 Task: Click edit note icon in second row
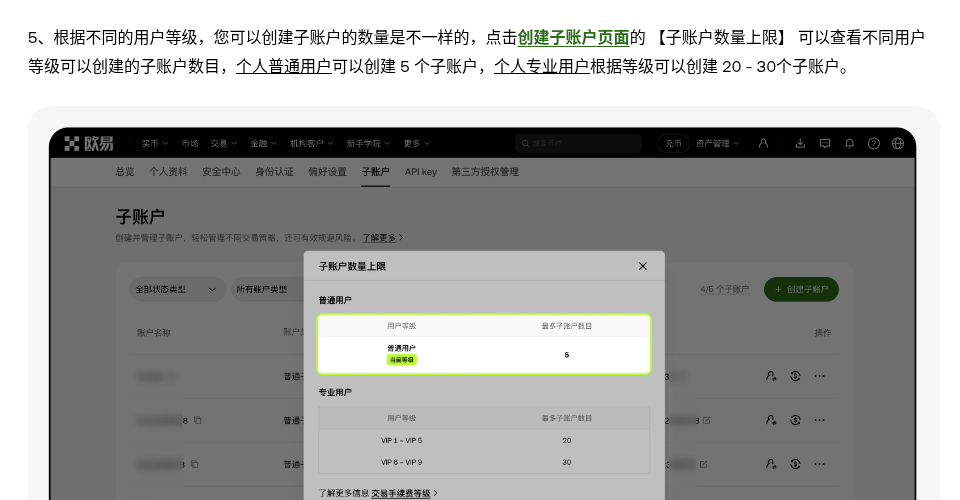(707, 420)
